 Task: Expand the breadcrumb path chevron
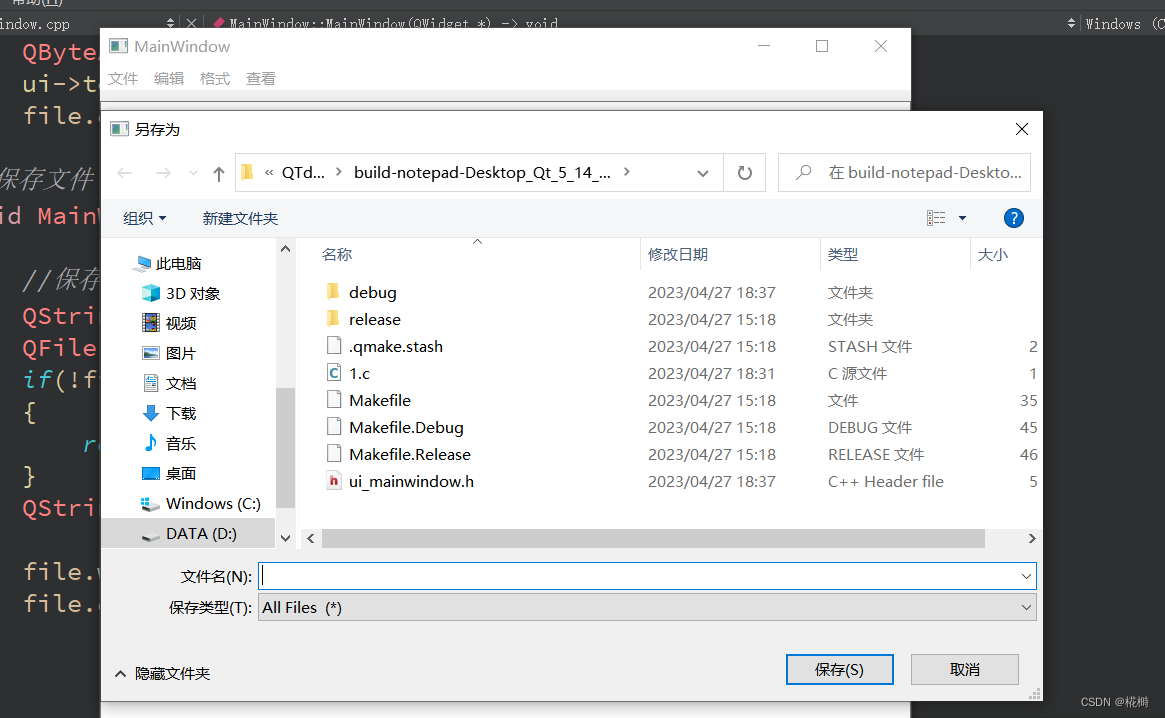[627, 171]
